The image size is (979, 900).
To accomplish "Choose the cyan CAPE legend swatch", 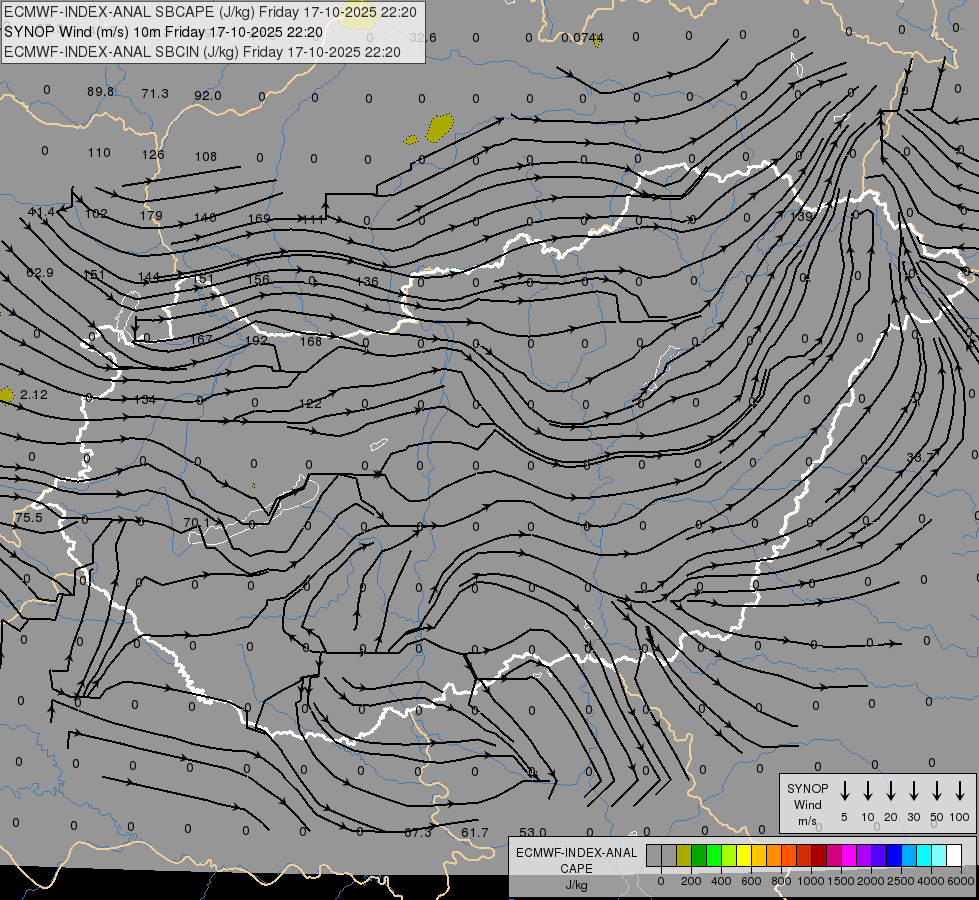I will click(924, 856).
